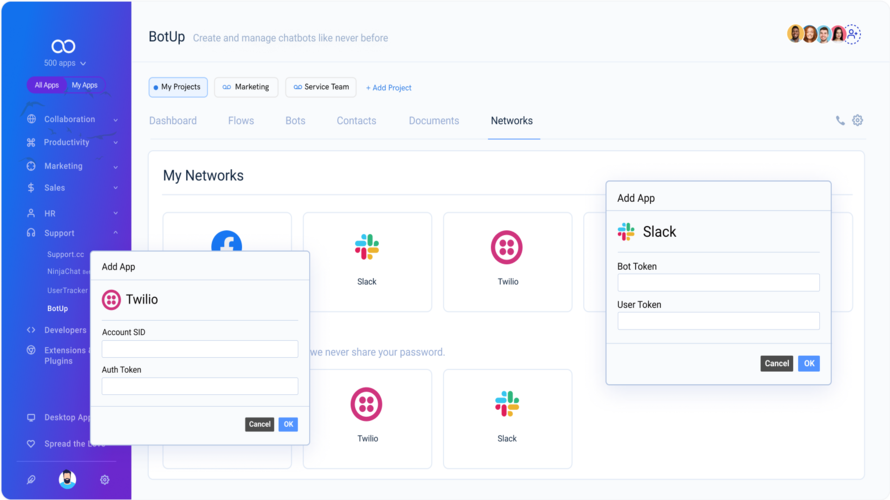
Task: Select the My Projects project button
Action: tap(178, 87)
